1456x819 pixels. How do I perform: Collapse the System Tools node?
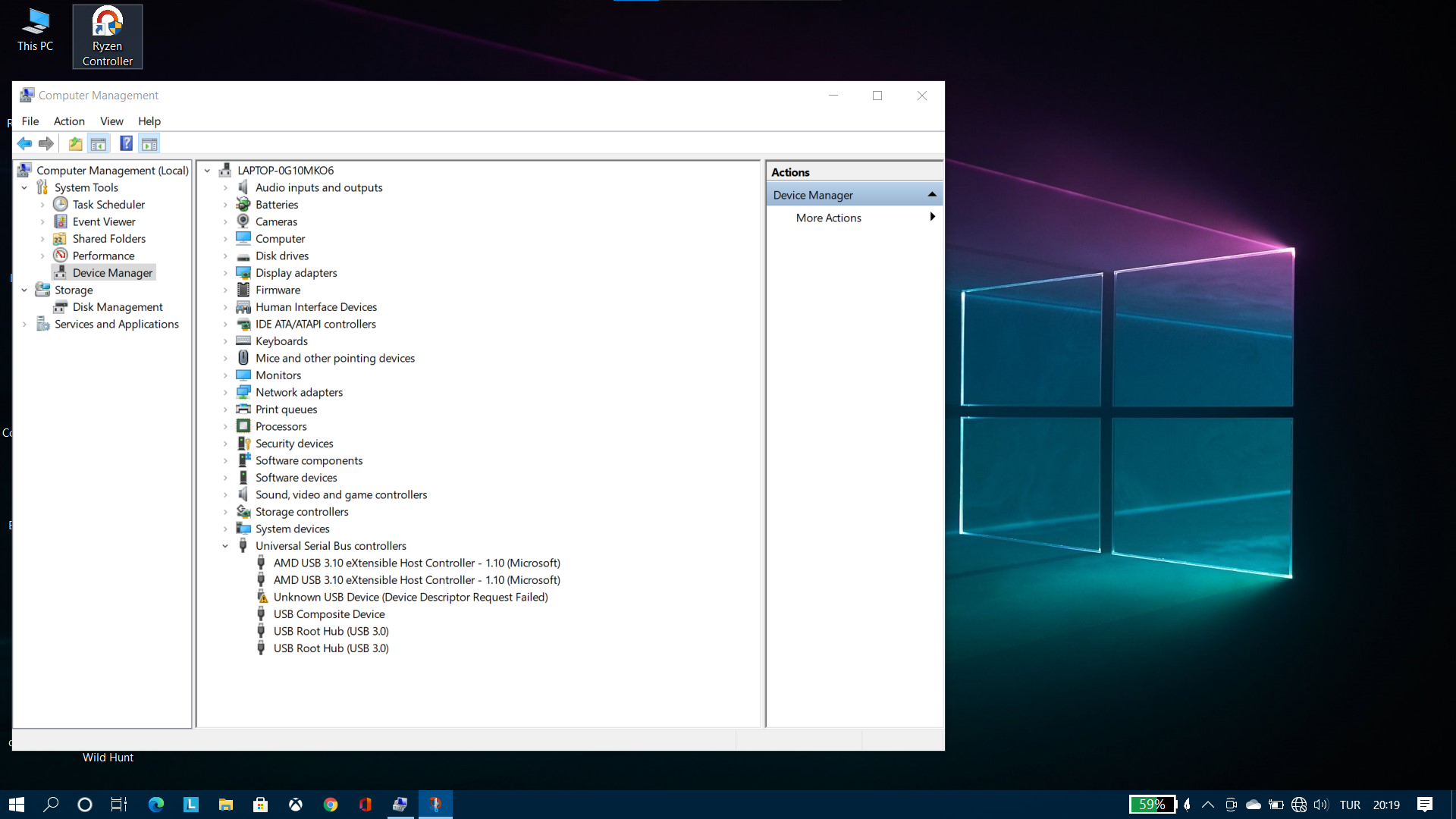(x=24, y=187)
